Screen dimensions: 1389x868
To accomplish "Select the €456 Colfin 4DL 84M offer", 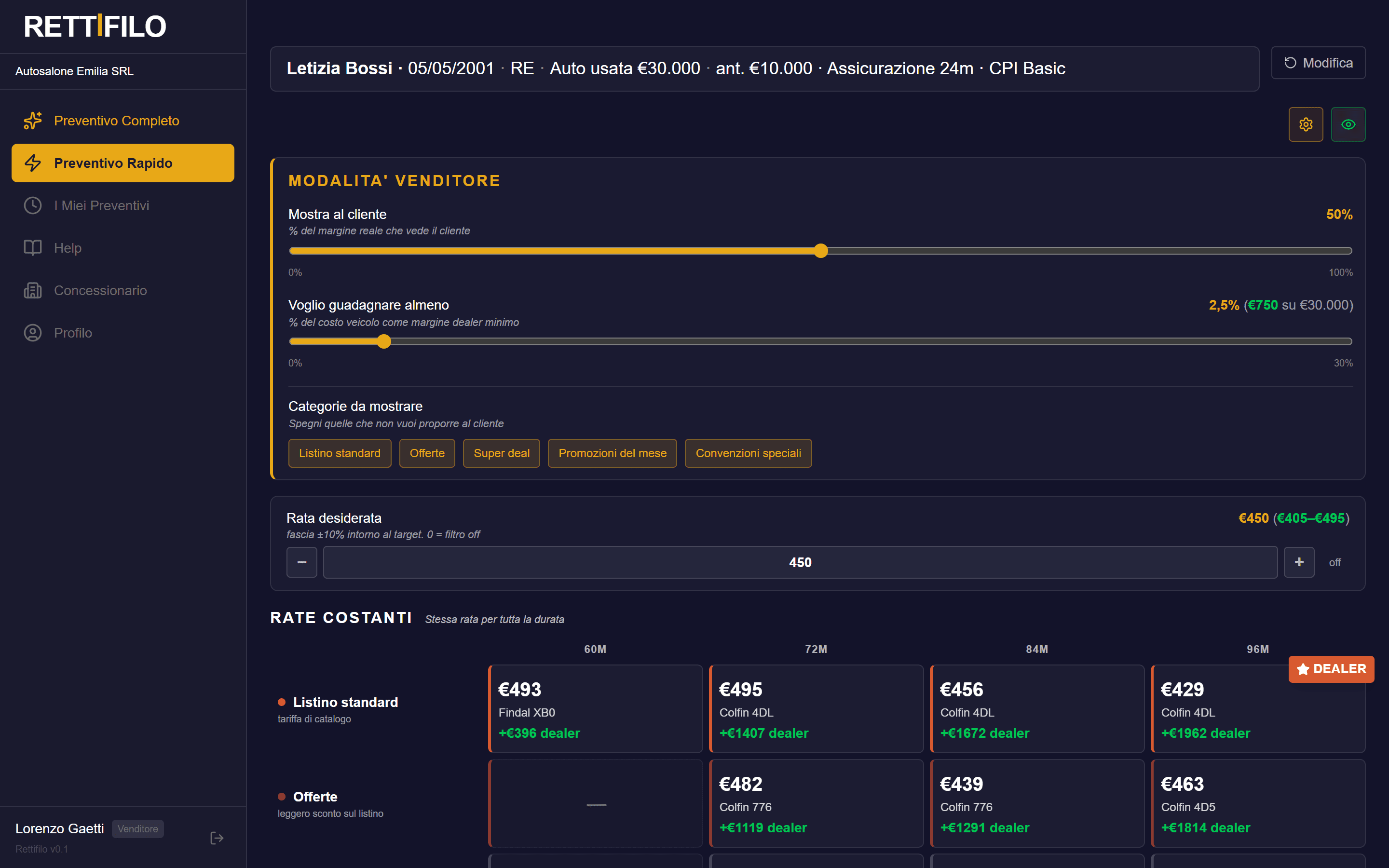I will pos(1037,708).
